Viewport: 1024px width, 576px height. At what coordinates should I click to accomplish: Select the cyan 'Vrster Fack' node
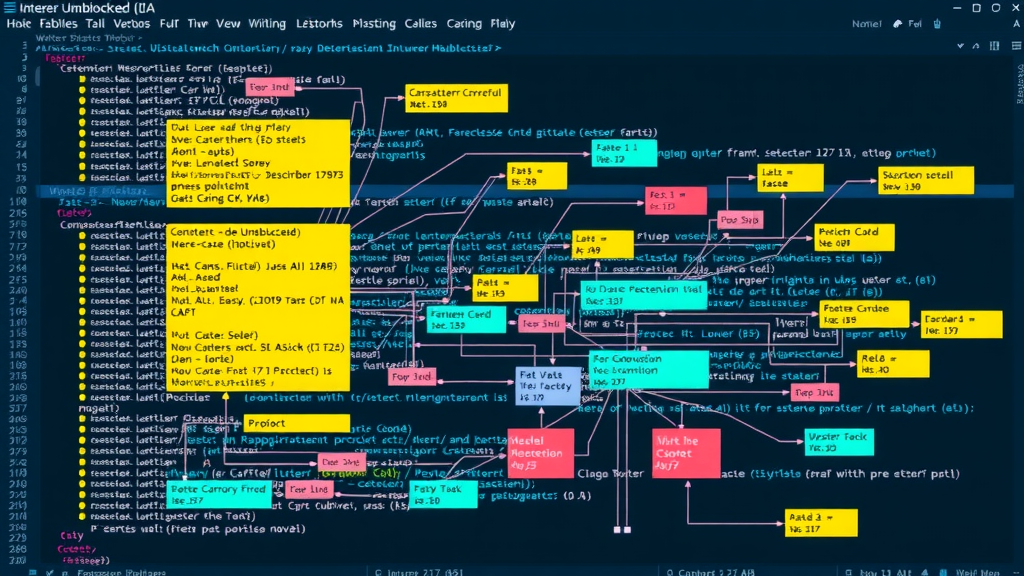pyautogui.click(x=839, y=442)
